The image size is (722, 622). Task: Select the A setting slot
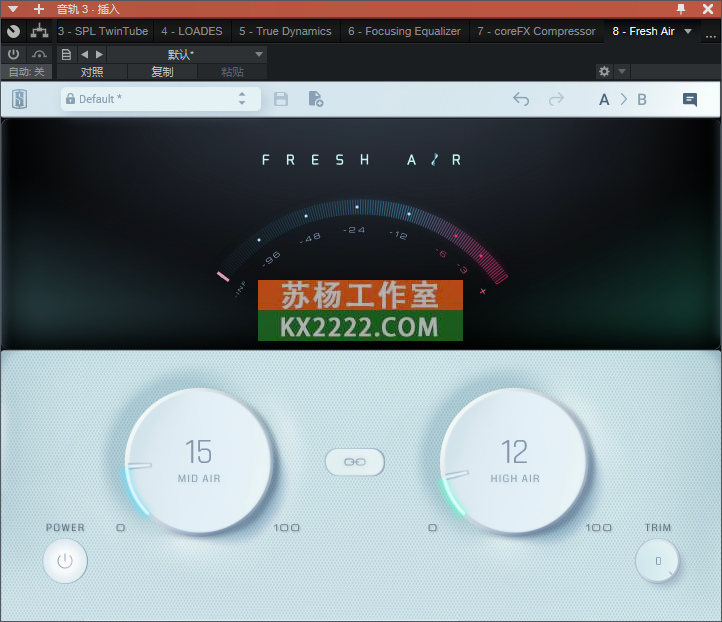(x=604, y=99)
